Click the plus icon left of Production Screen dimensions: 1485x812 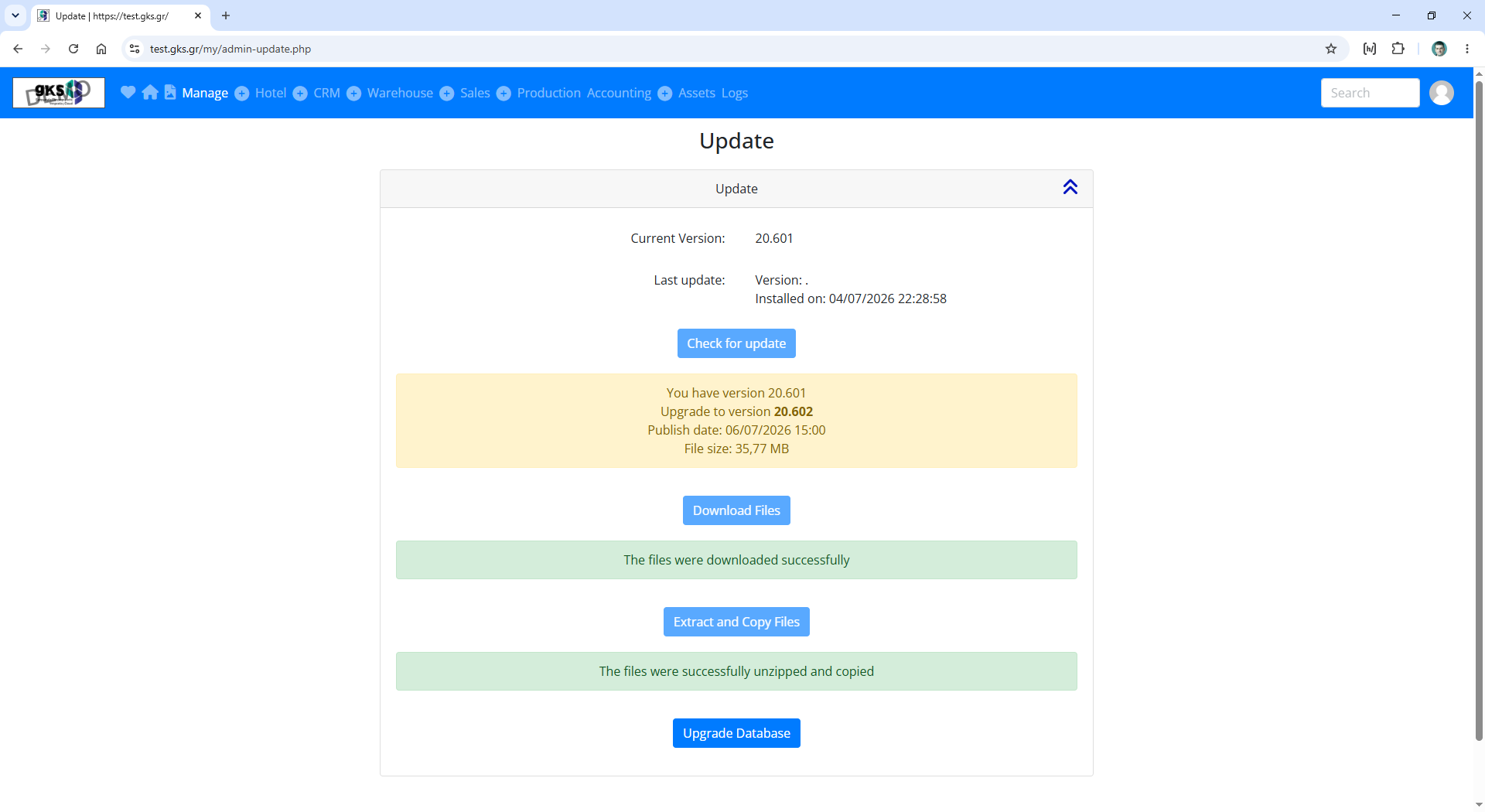coord(504,94)
